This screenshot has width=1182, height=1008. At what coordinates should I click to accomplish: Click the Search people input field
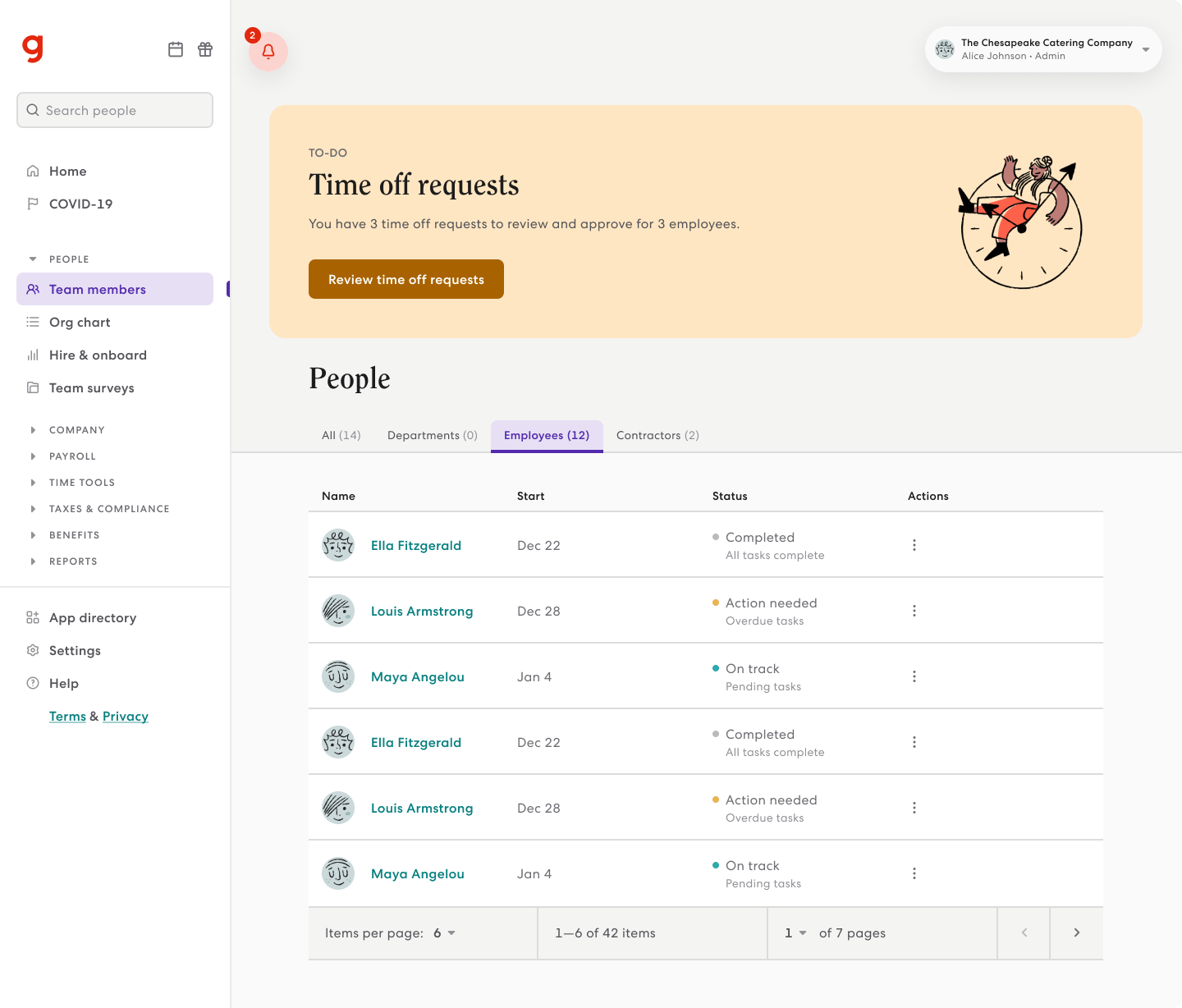click(115, 110)
